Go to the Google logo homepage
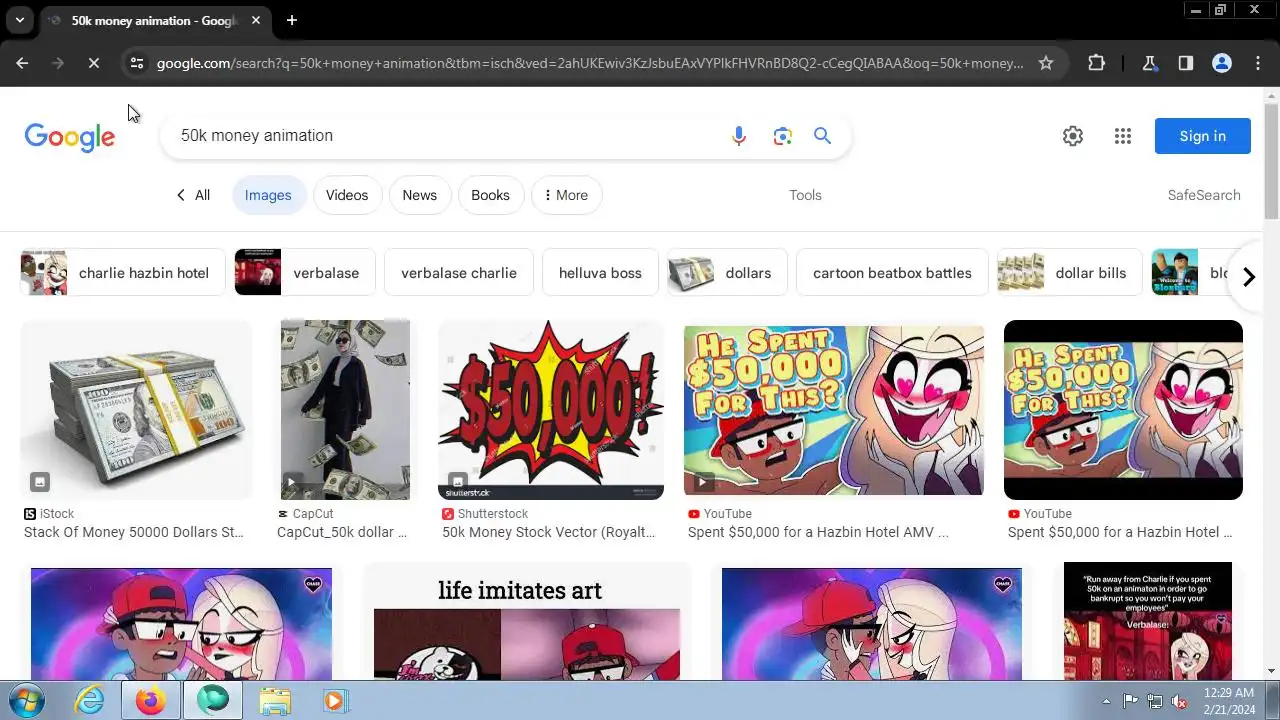 coord(70,137)
